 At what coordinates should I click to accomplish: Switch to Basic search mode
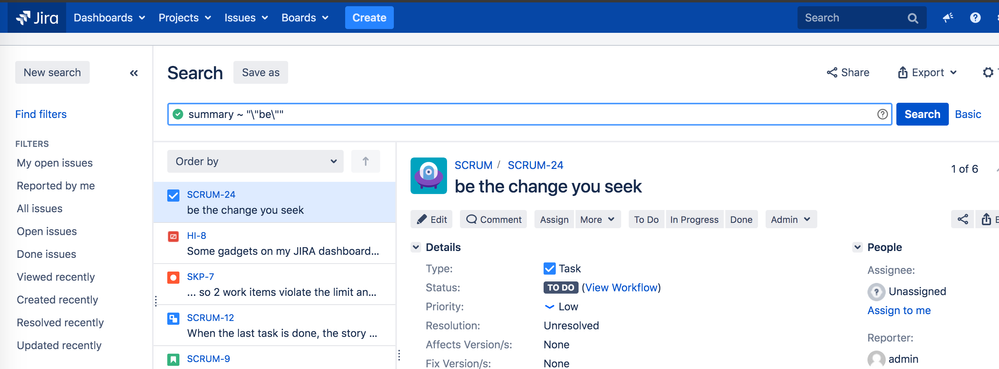click(968, 115)
